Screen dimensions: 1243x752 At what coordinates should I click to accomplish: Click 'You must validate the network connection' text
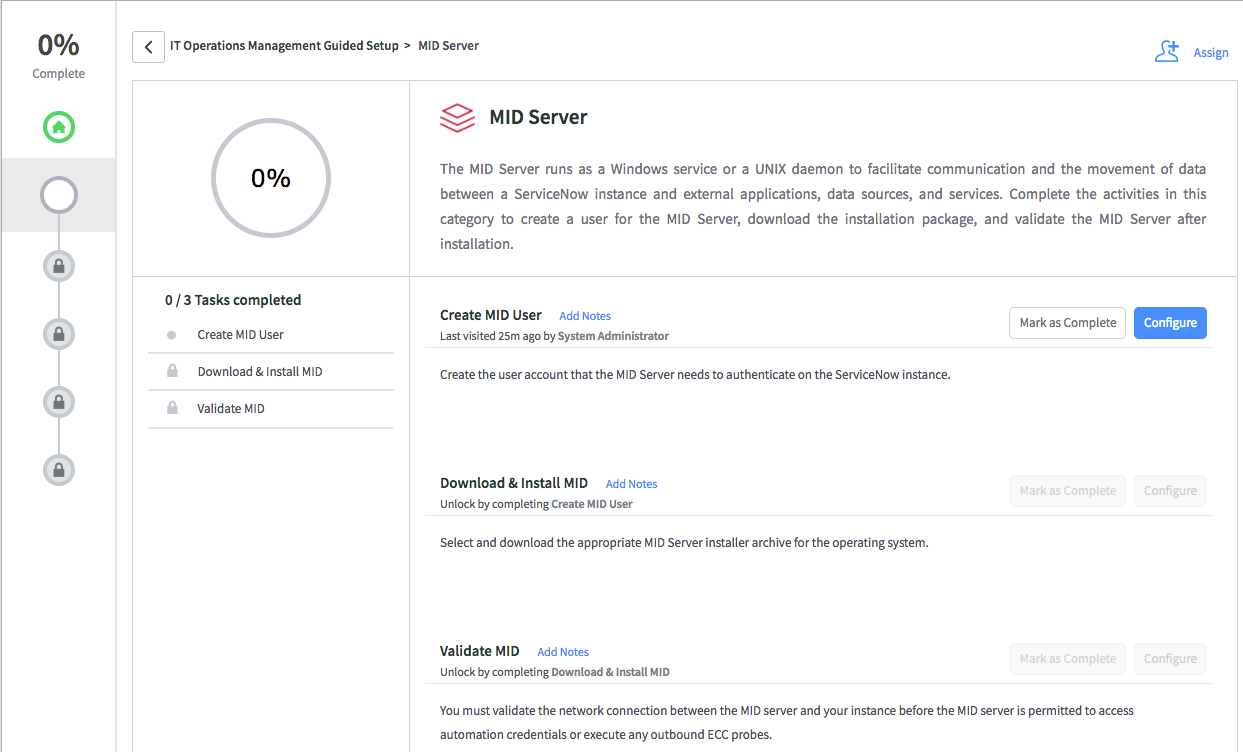tap(787, 723)
